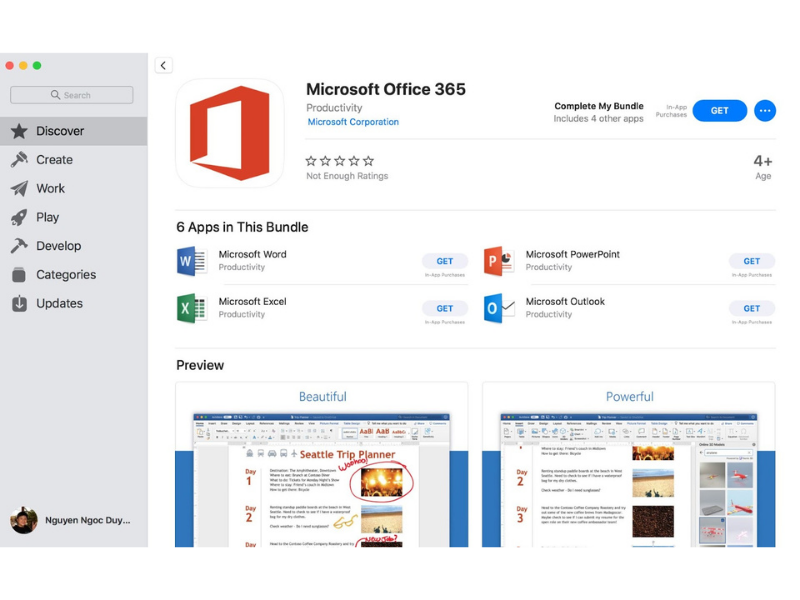This screenshot has width=800, height=600.
Task: Click the Create paintbrush icon
Action: 19,160
